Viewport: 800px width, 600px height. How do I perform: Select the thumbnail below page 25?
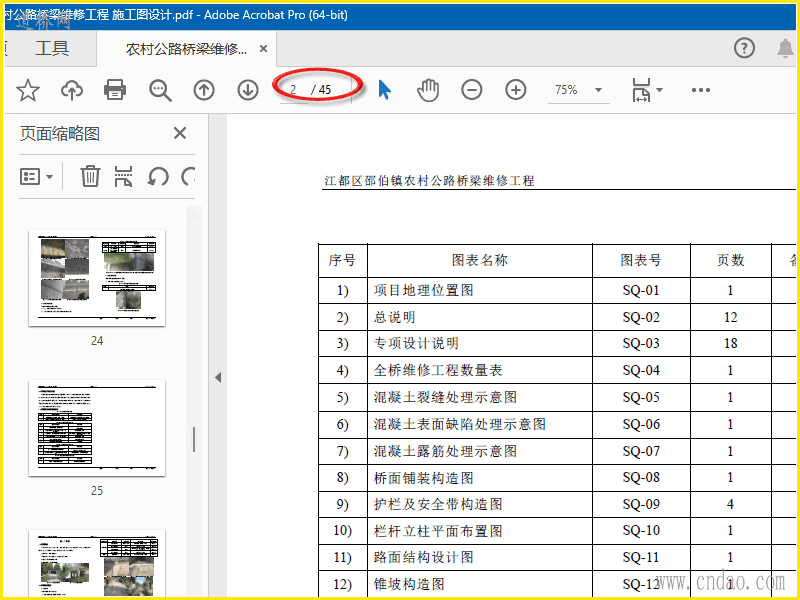pyautogui.click(x=97, y=563)
